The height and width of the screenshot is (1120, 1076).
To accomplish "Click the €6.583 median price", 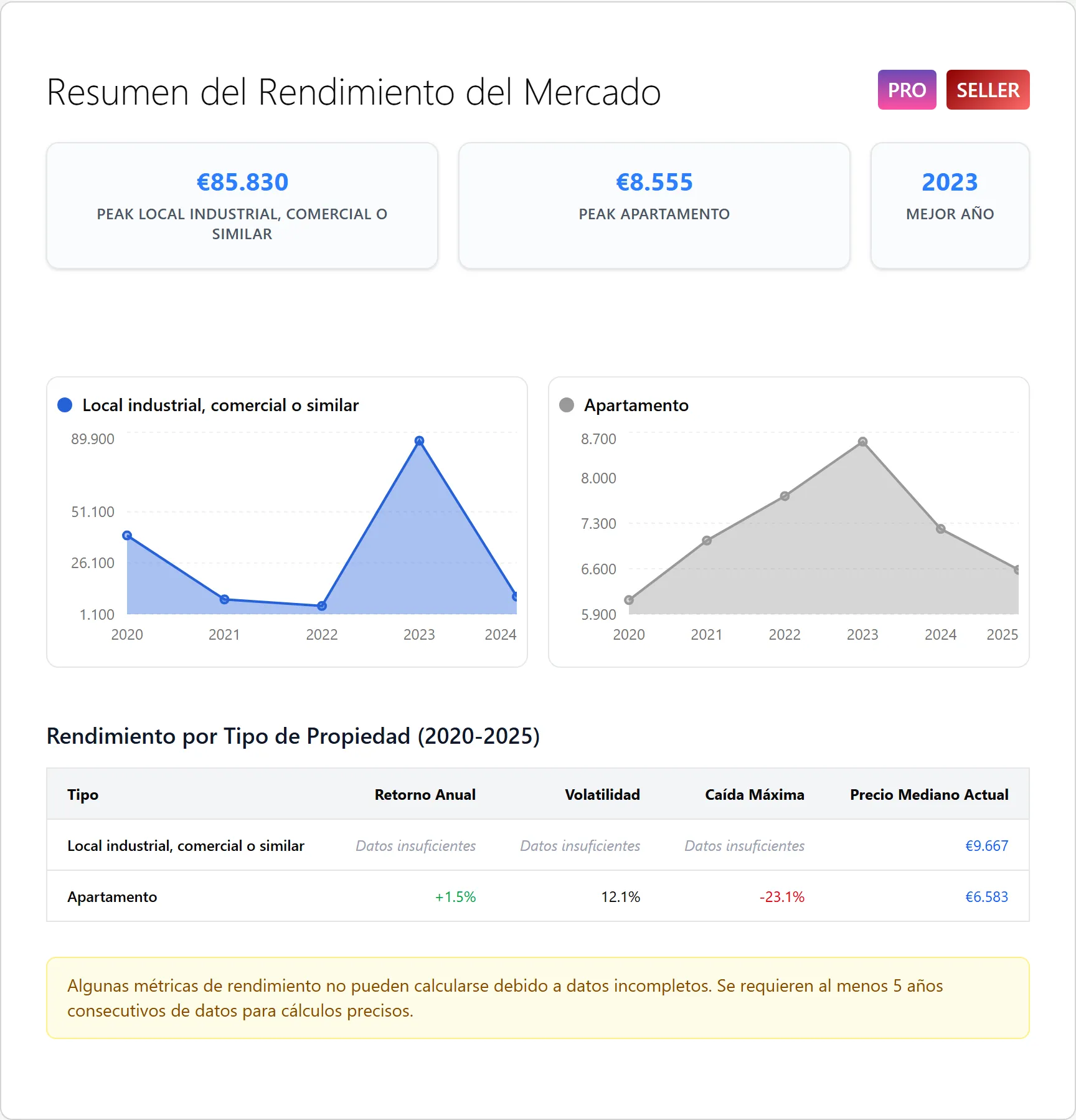I will click(986, 897).
